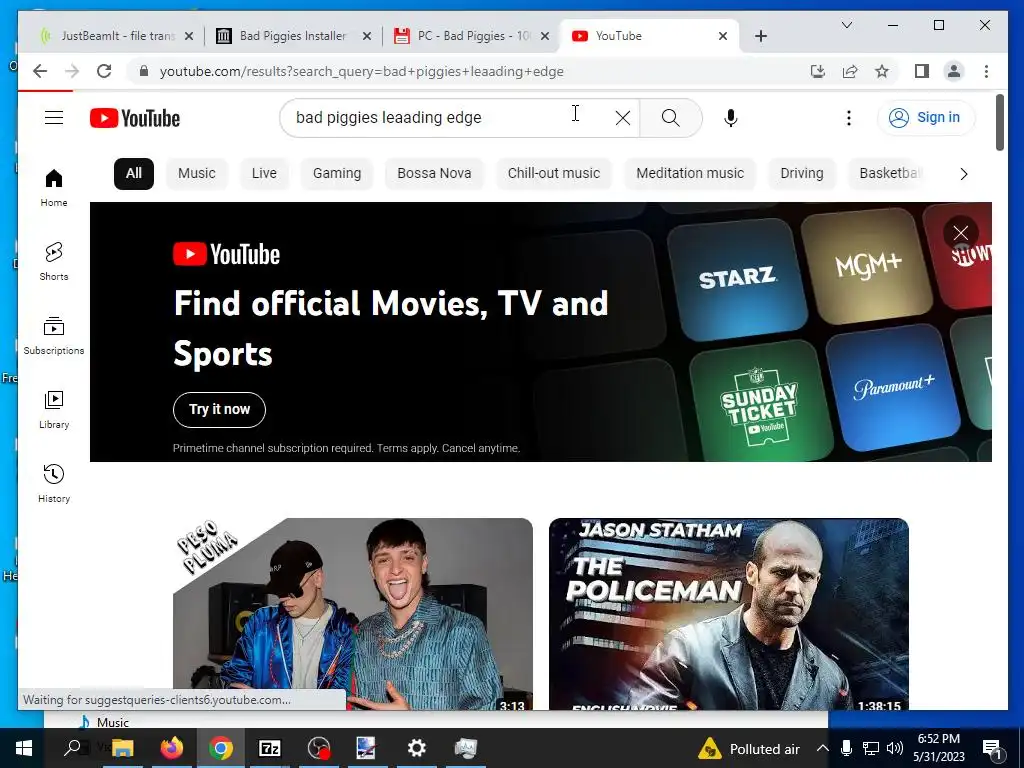The image size is (1024, 768).
Task: Click the page vertical scrollbar thumb
Action: click(x=999, y=123)
